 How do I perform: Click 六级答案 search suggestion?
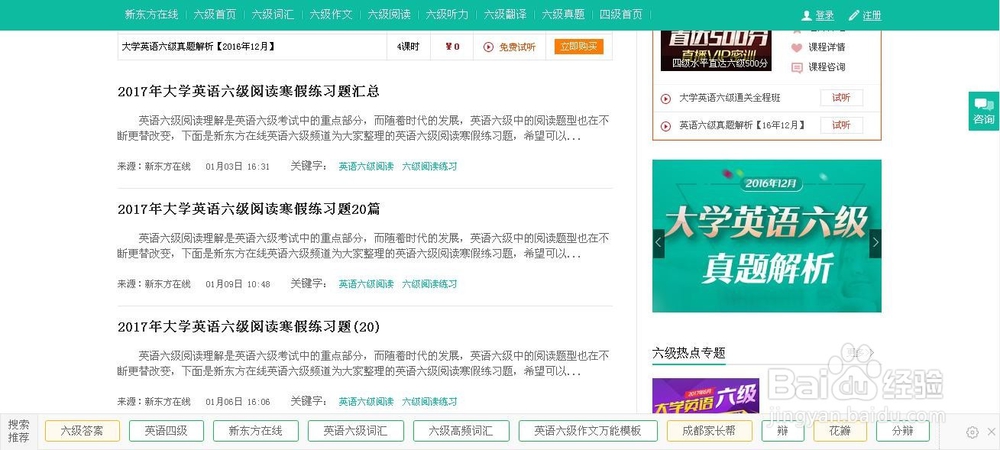pyautogui.click(x=82, y=431)
